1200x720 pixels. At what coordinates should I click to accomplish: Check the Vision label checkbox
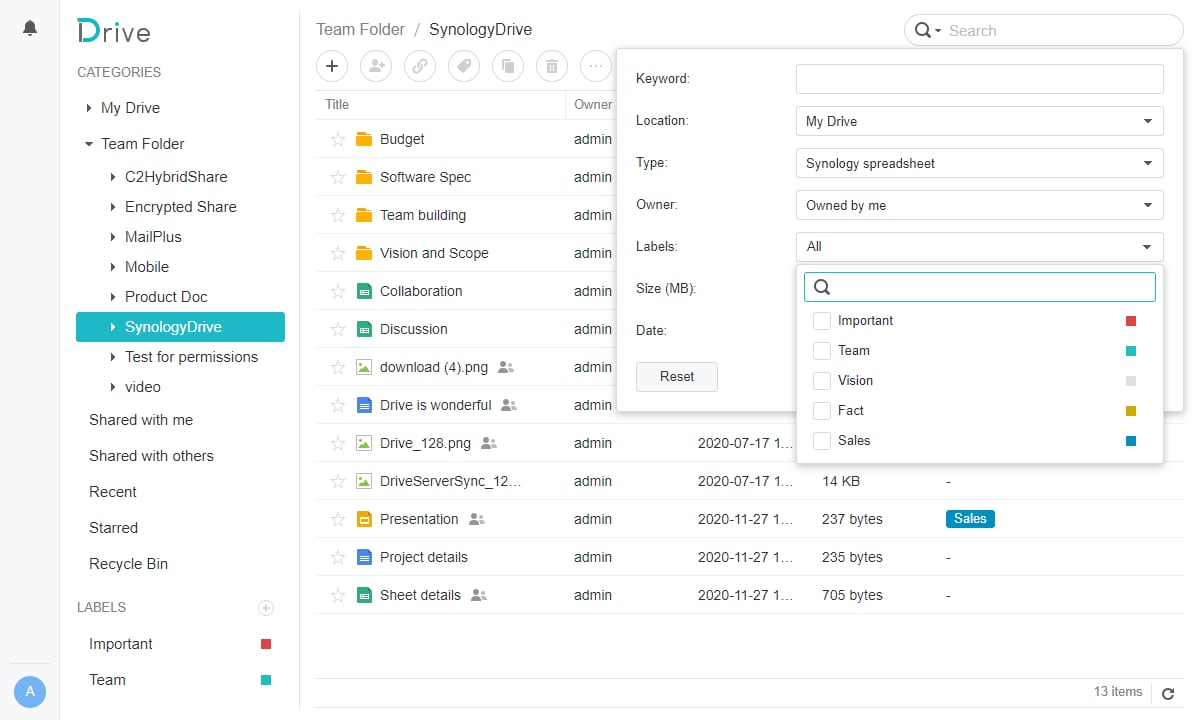tap(822, 381)
